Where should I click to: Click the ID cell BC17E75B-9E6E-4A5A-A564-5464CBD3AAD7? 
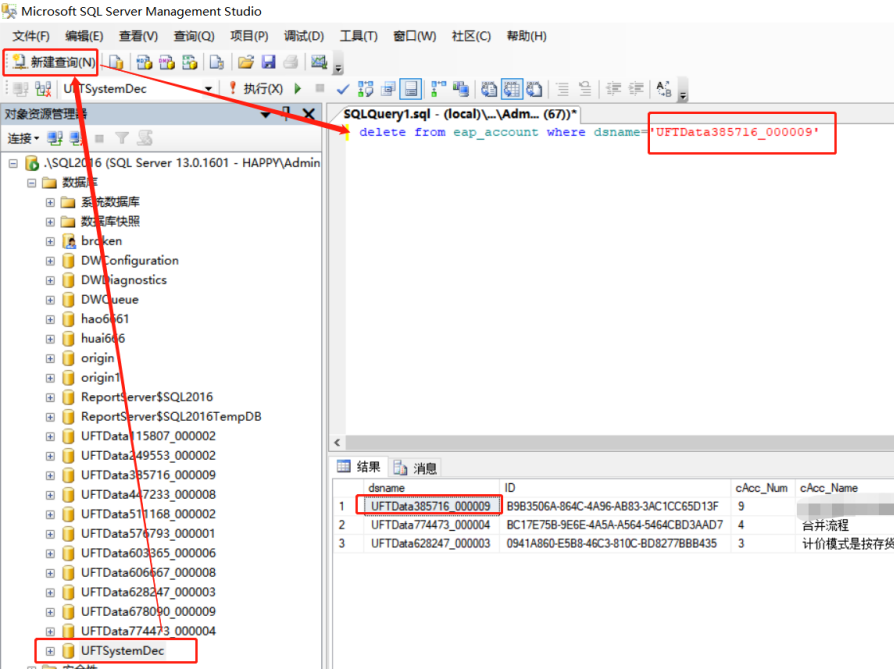coord(615,525)
